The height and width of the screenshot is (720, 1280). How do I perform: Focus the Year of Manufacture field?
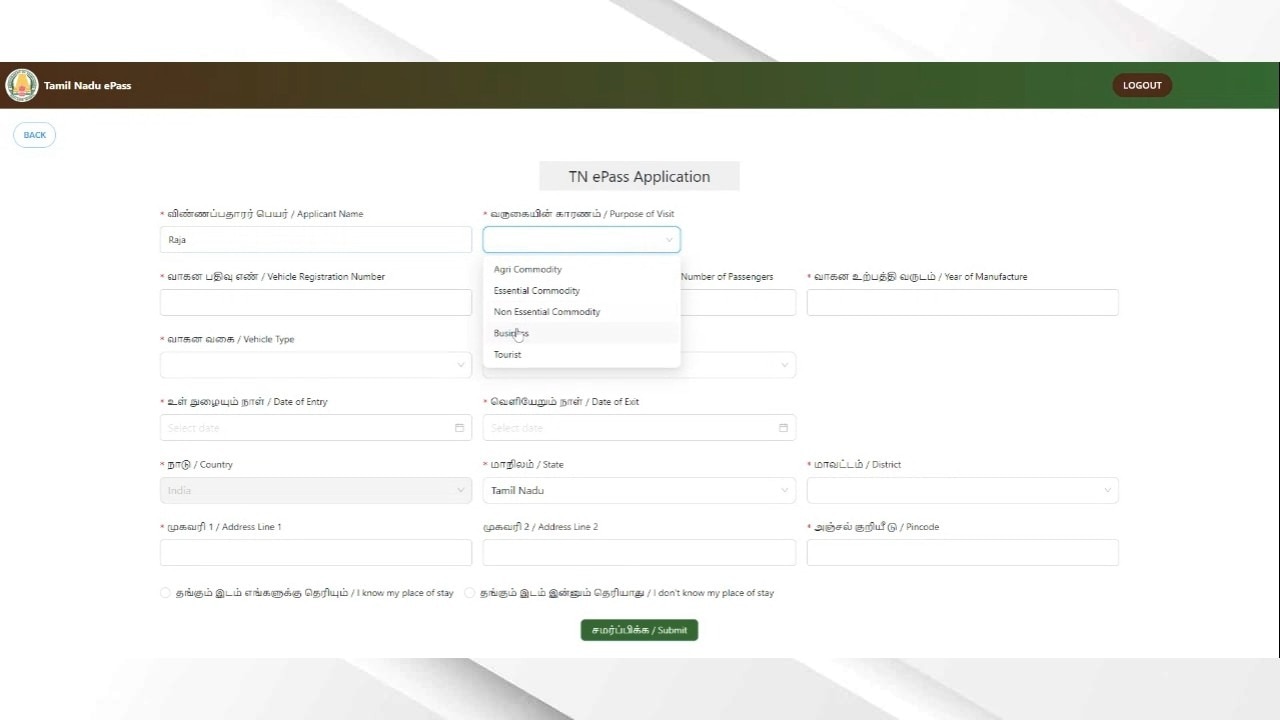[962, 302]
